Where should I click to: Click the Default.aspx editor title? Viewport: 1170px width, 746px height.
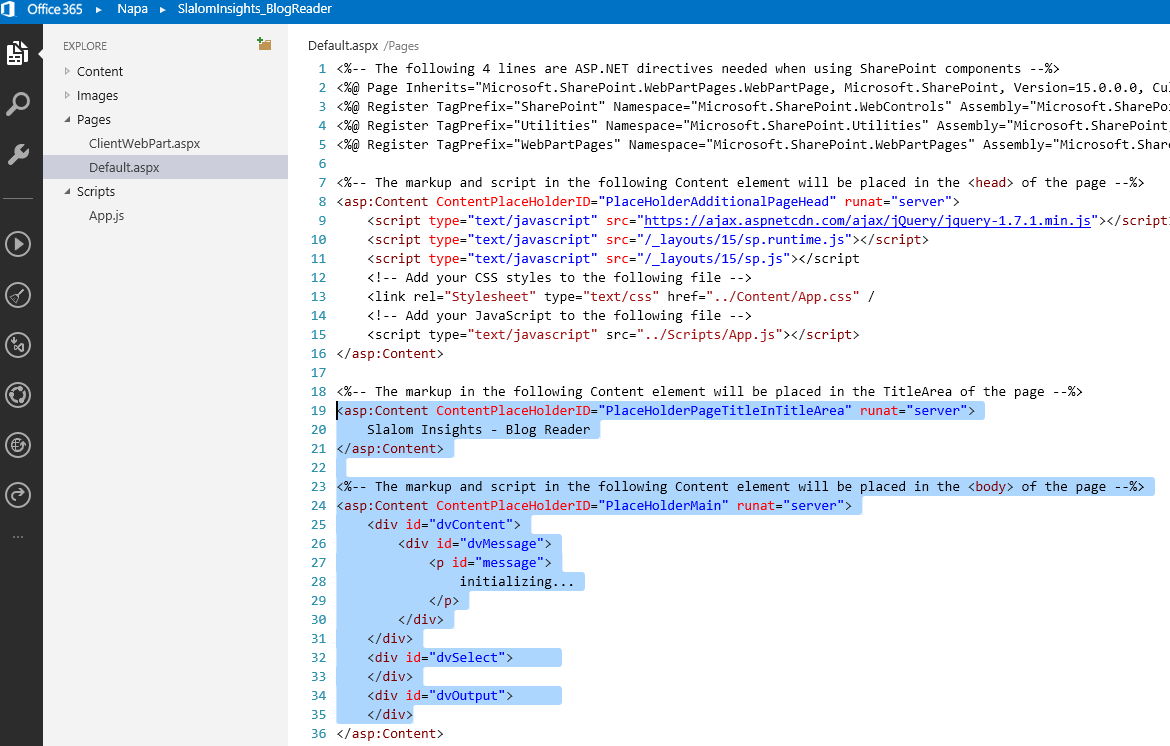[x=343, y=46]
